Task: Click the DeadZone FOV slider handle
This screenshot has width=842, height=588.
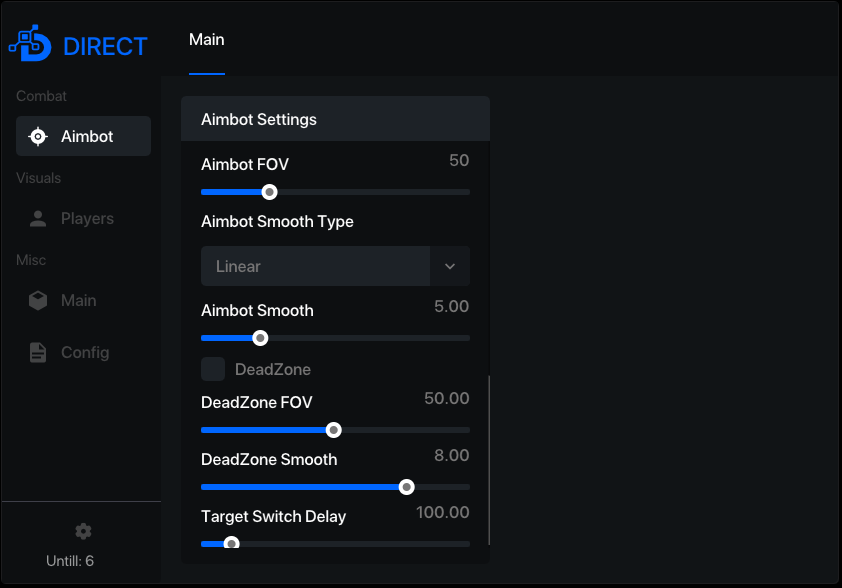Action: tap(333, 430)
